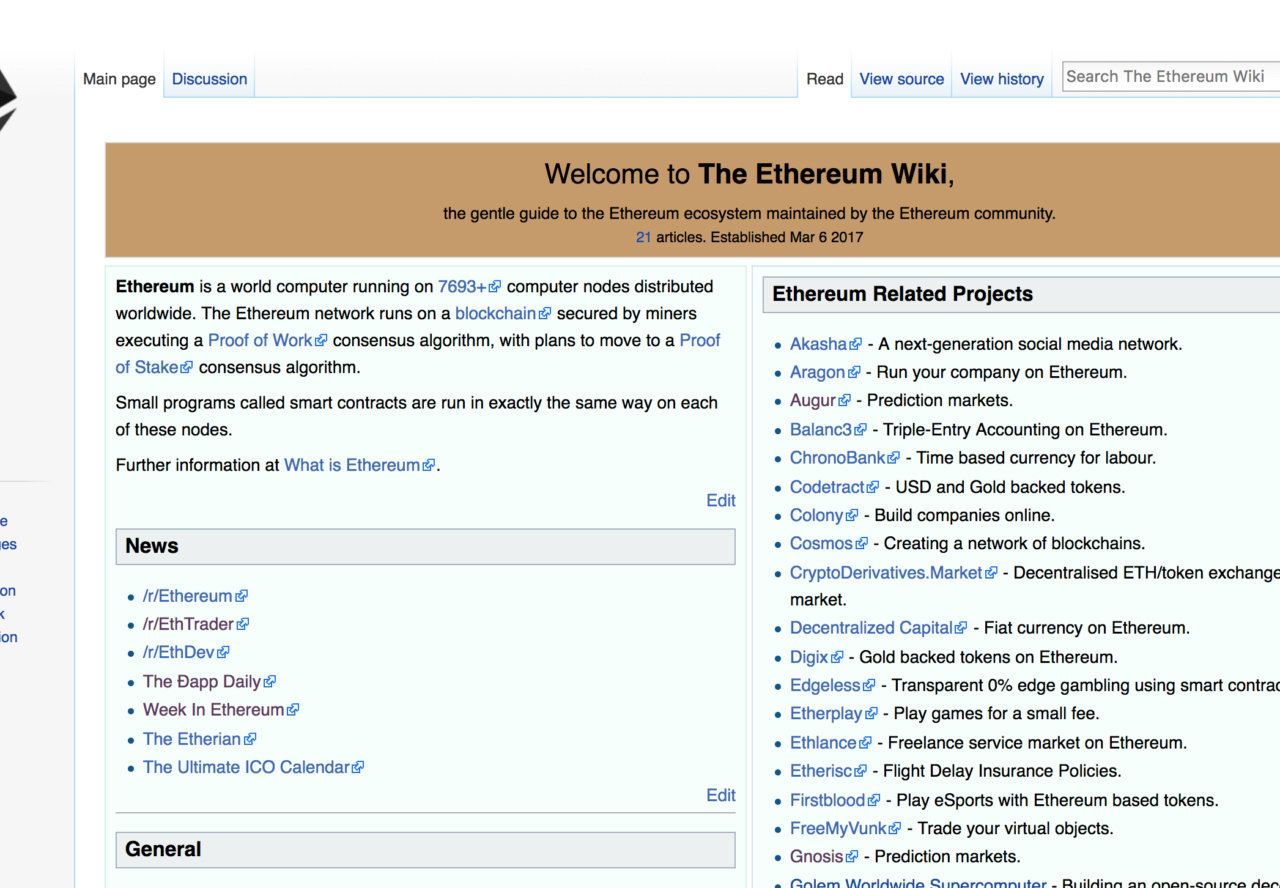Click the external-link icon beside The Etherian
Viewport: 1280px width, 888px height.
click(x=250, y=740)
